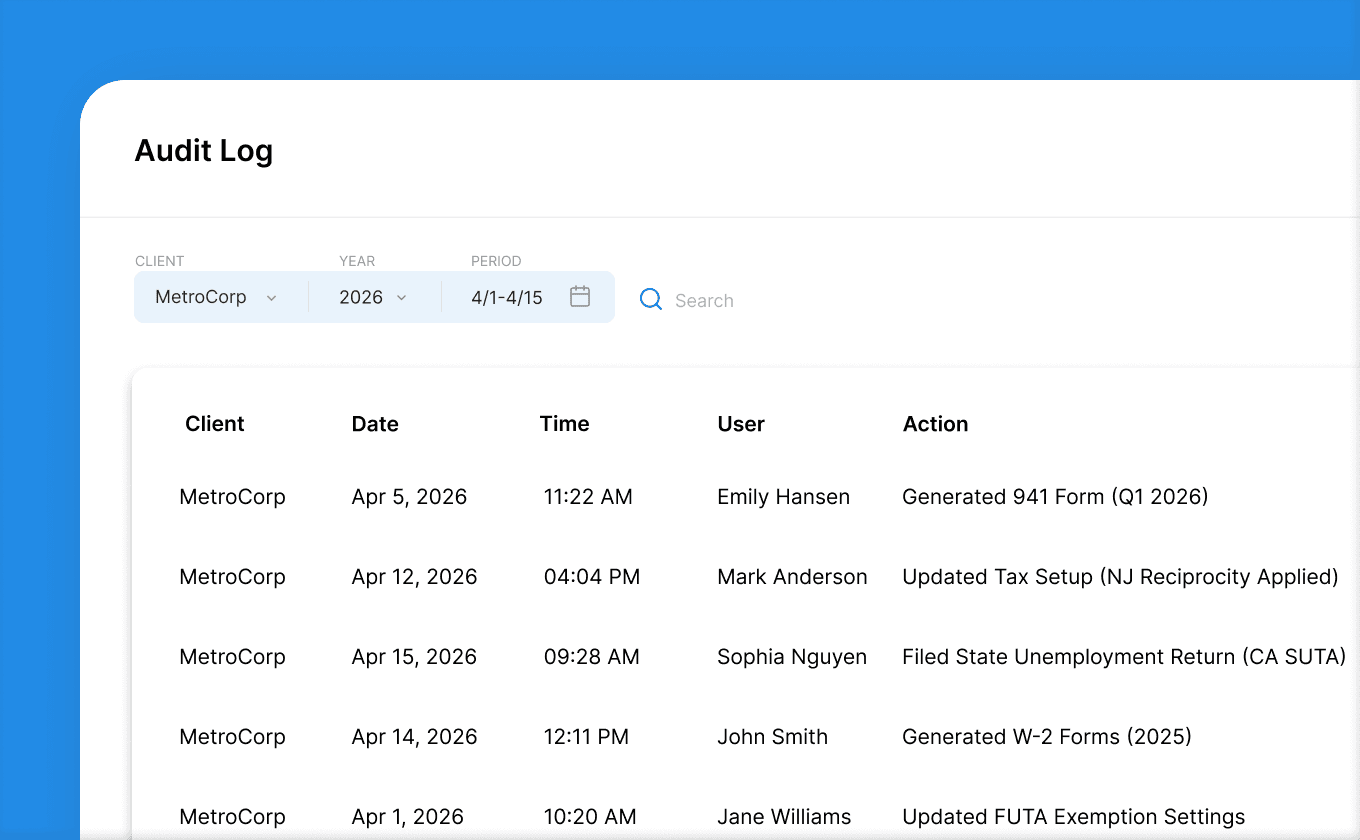Click John Smith's W-2 Forms entry
This screenshot has height=840, width=1360.
click(700, 737)
